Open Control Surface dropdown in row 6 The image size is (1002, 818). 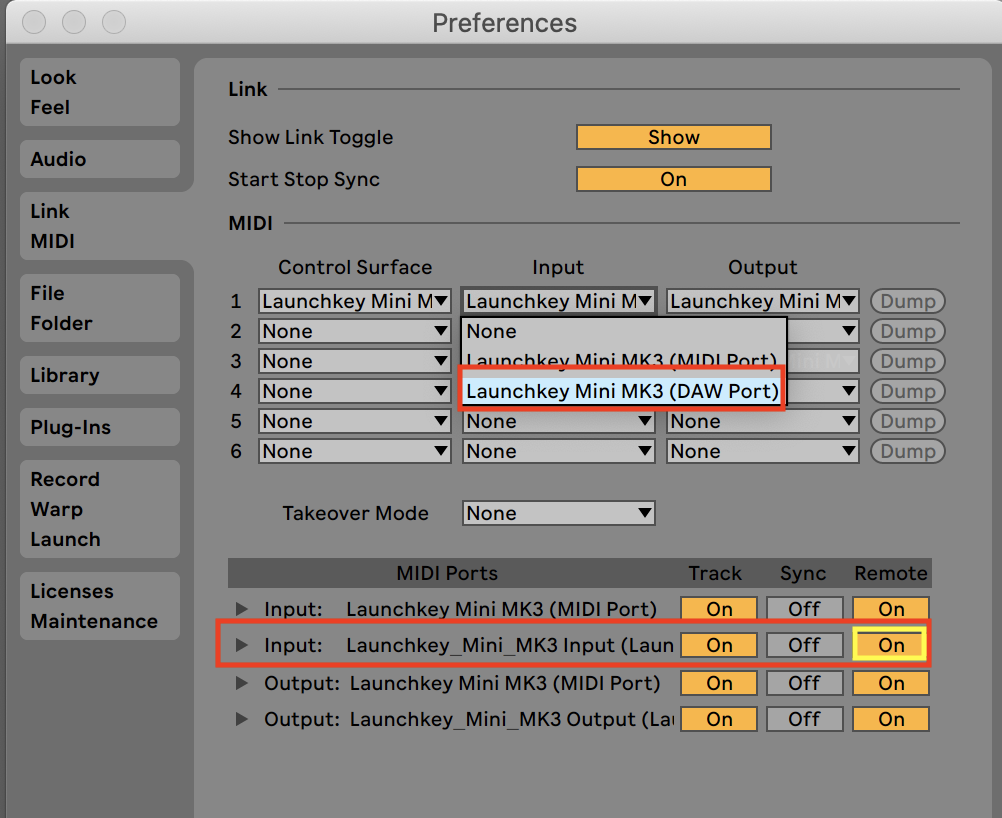[x=355, y=451]
